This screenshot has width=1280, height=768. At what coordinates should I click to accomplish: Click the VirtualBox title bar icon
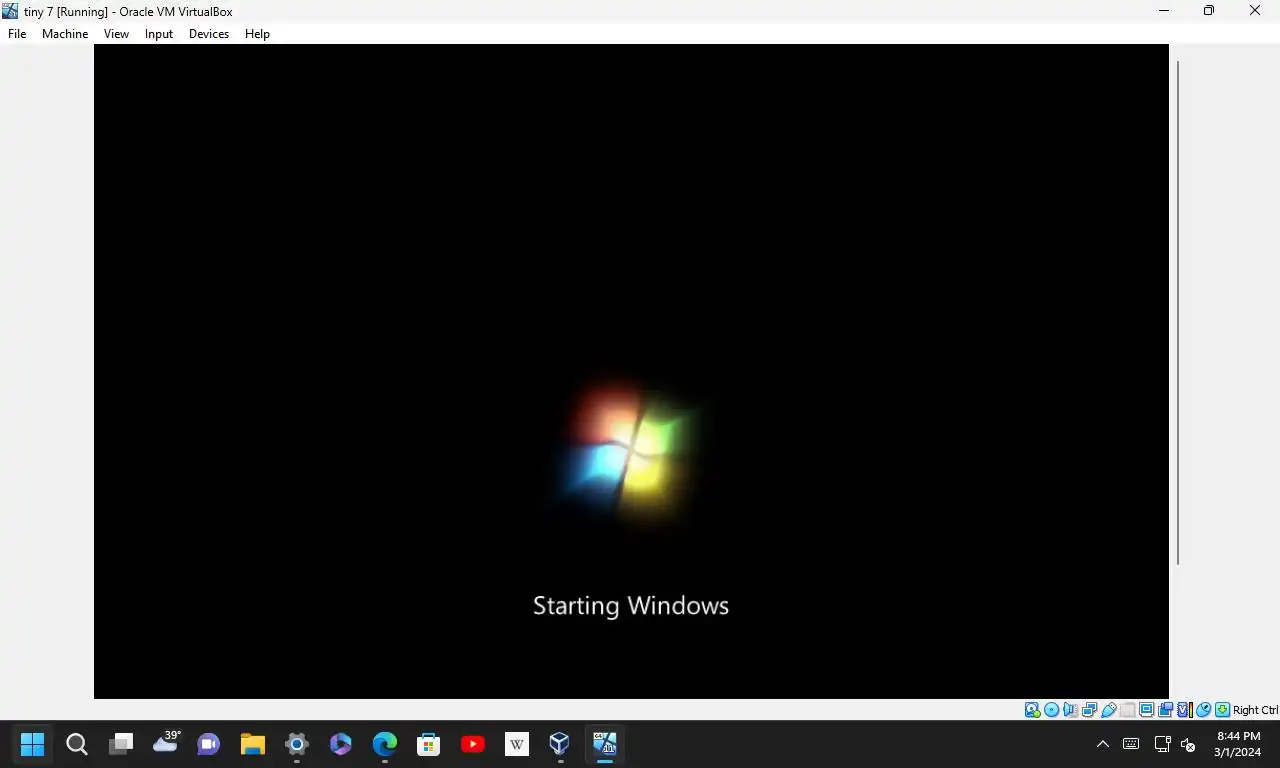click(x=11, y=11)
